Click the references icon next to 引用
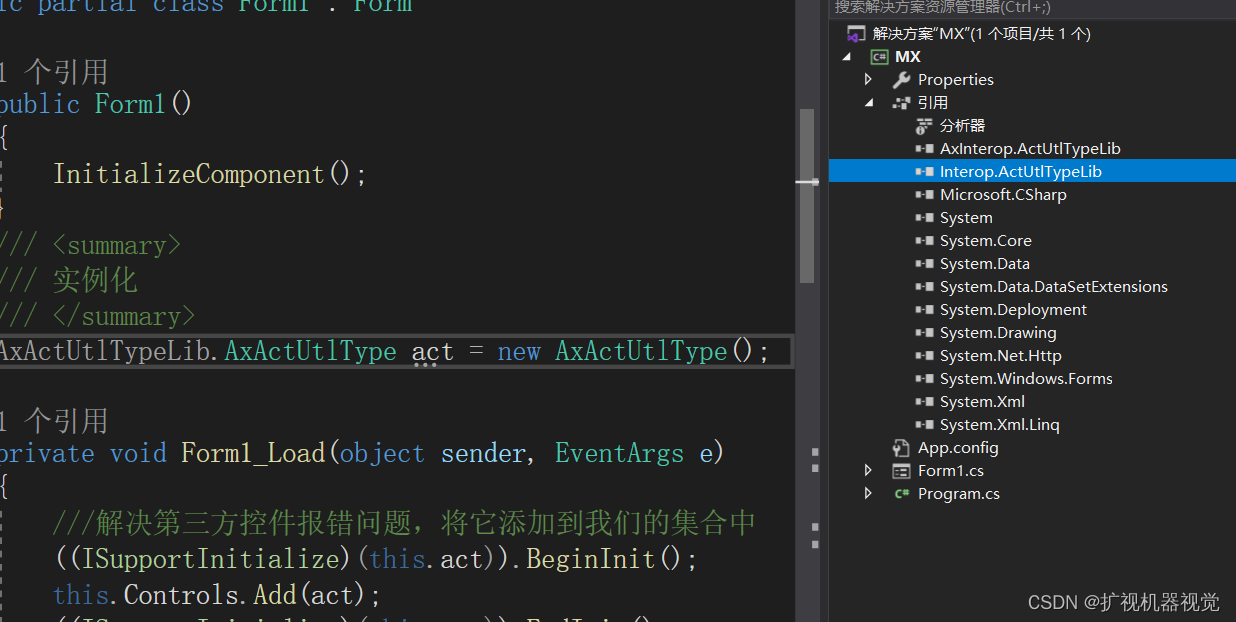Viewport: 1236px width, 622px height. 902,102
